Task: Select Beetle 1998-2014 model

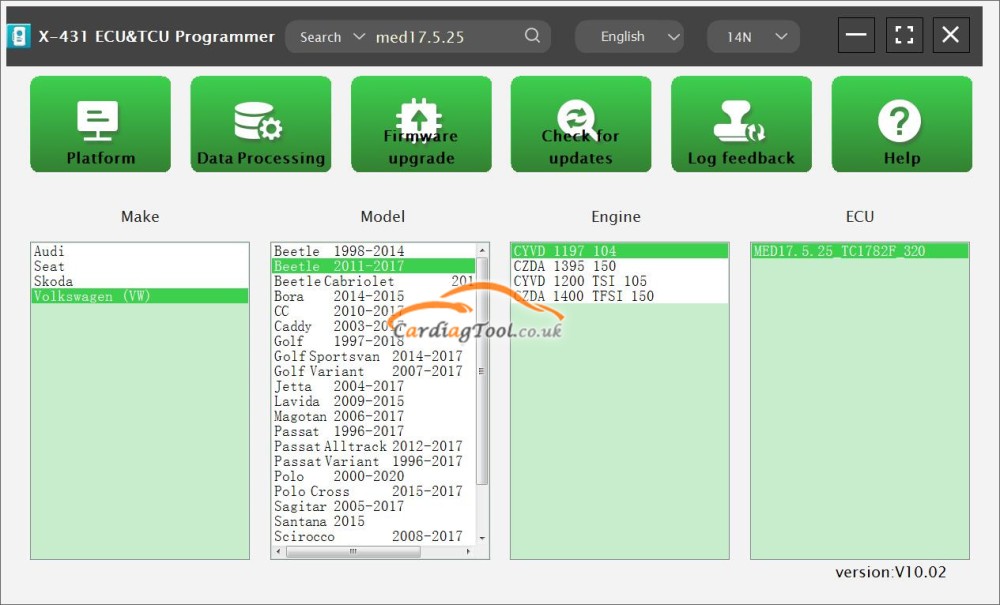Action: click(374, 251)
